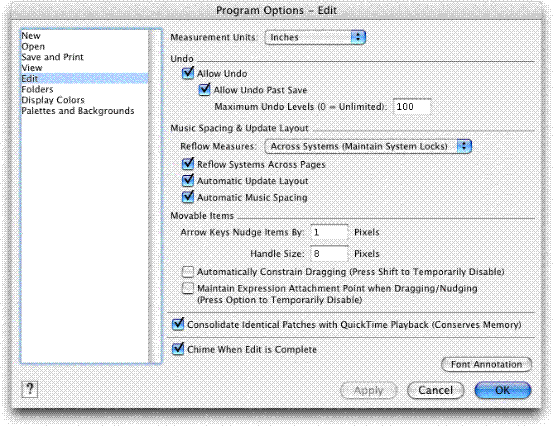
Task: Uncheck Allow Undo checkbox
Action: click(188, 73)
